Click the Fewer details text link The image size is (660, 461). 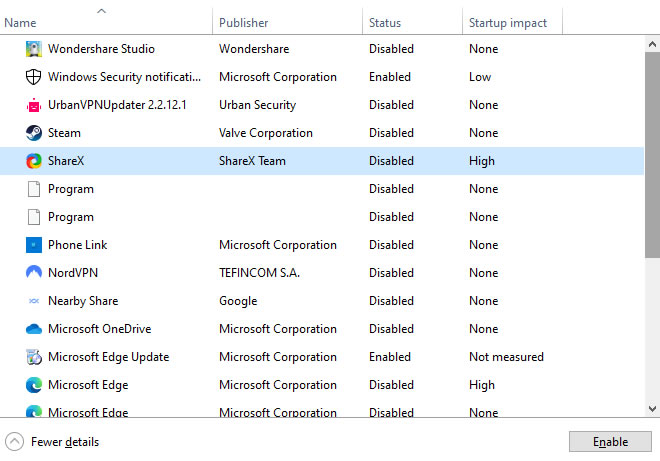(65, 442)
